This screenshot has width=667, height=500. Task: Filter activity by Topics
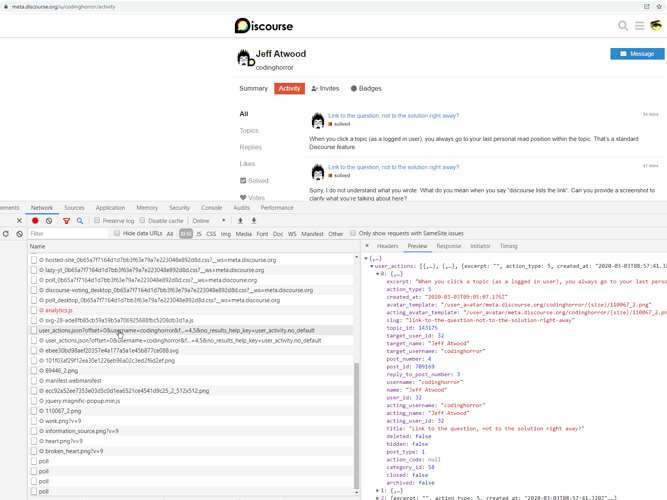pyautogui.click(x=249, y=131)
